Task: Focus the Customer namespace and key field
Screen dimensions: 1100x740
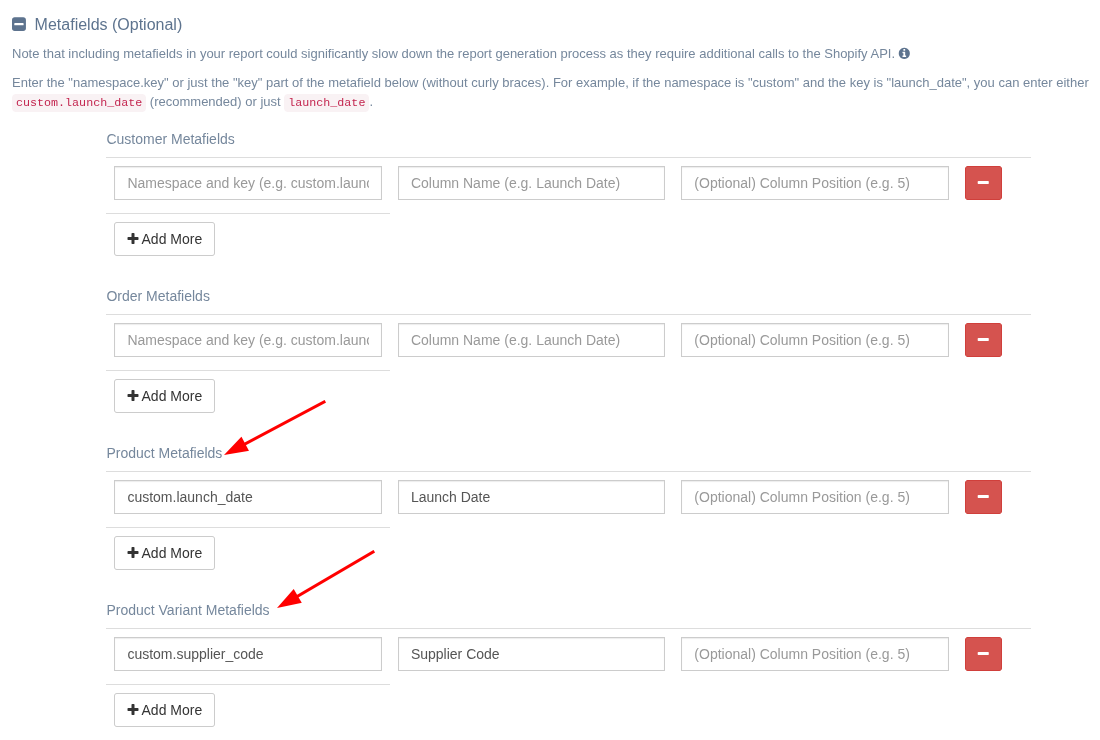Action: [x=247, y=183]
